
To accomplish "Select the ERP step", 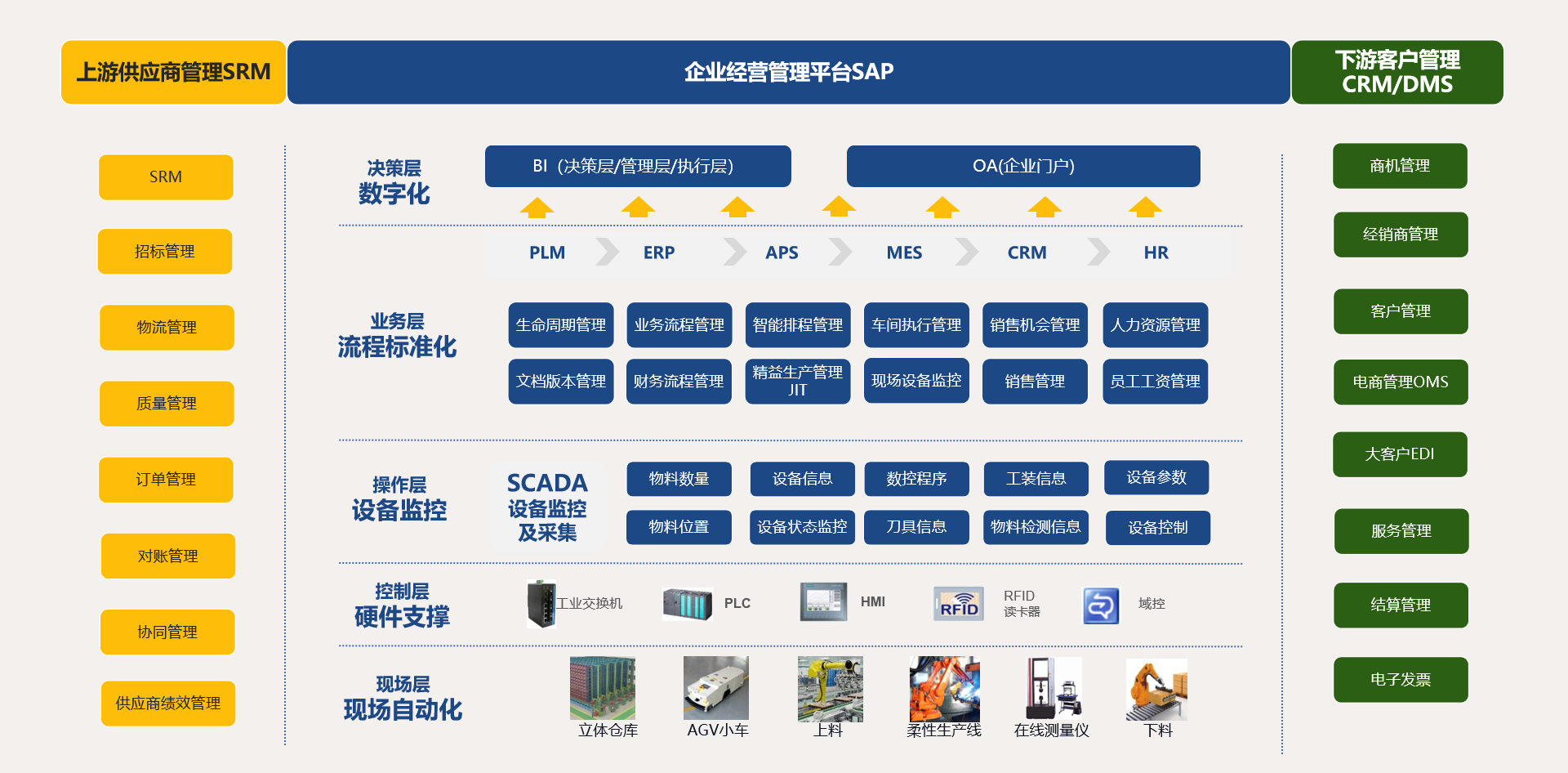I will (659, 253).
